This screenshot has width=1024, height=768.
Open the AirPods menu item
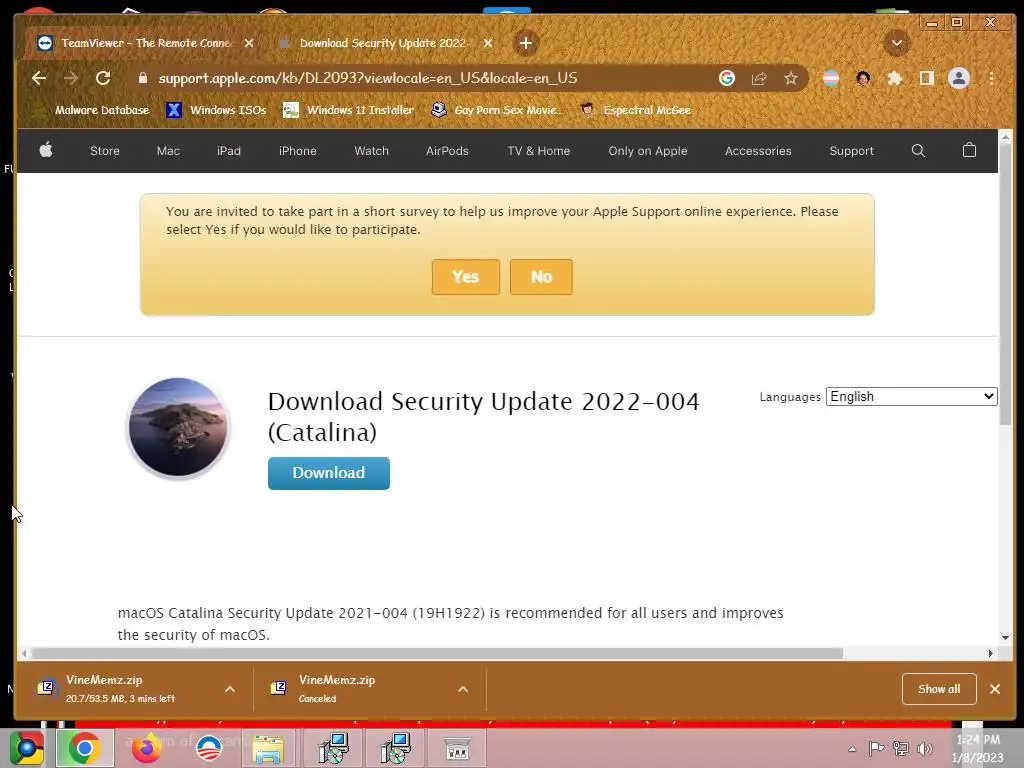447,151
